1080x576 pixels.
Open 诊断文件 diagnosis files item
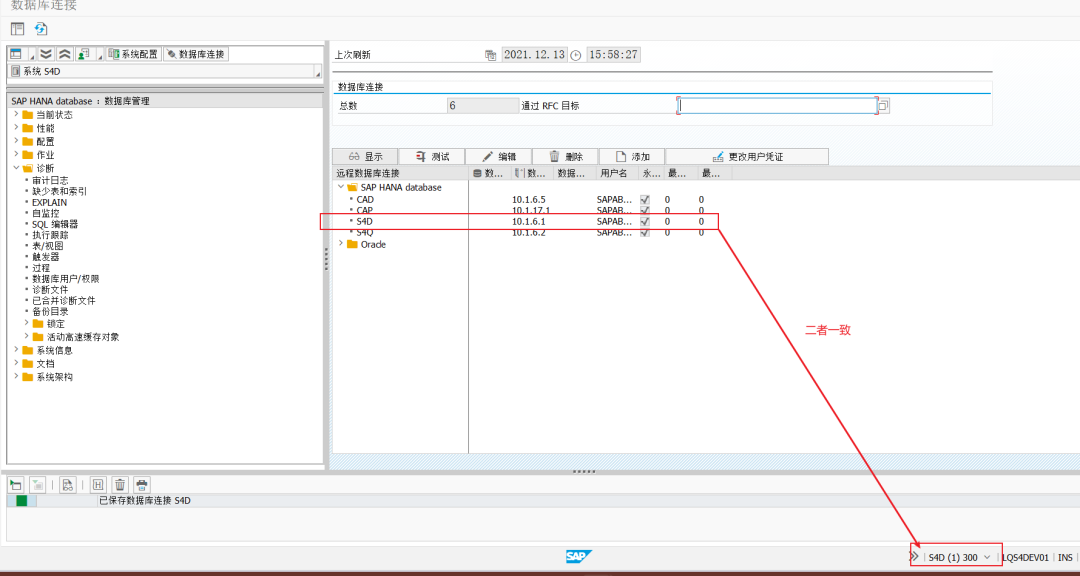tap(50, 289)
